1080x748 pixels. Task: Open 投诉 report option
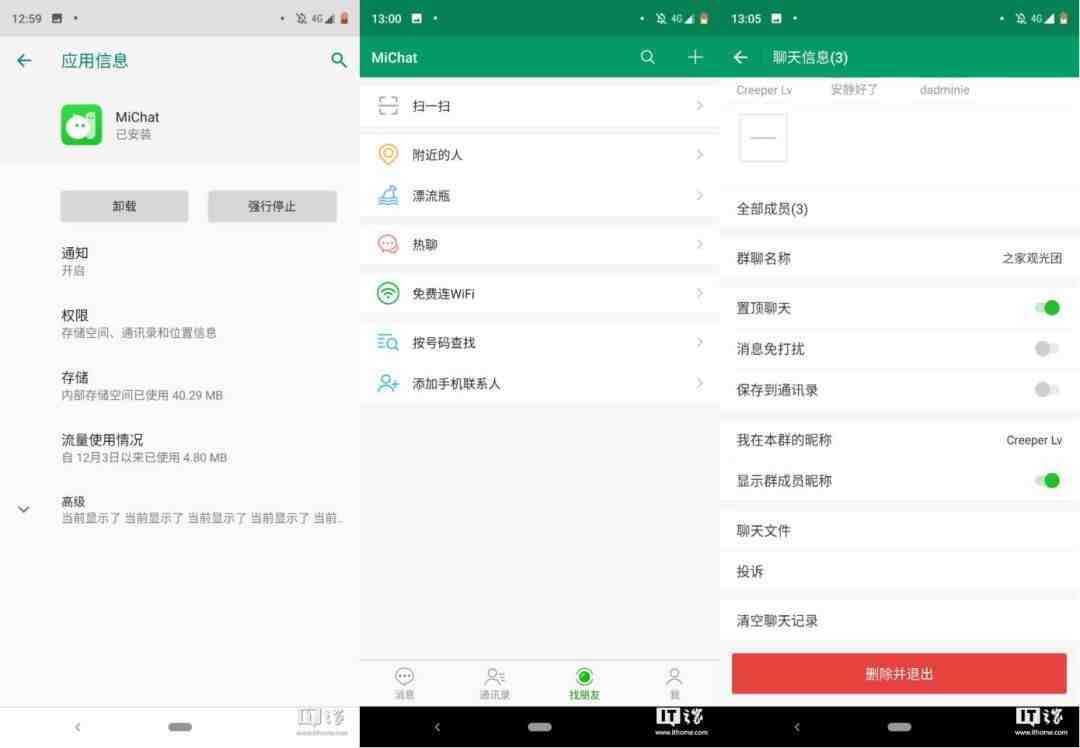click(x=900, y=571)
